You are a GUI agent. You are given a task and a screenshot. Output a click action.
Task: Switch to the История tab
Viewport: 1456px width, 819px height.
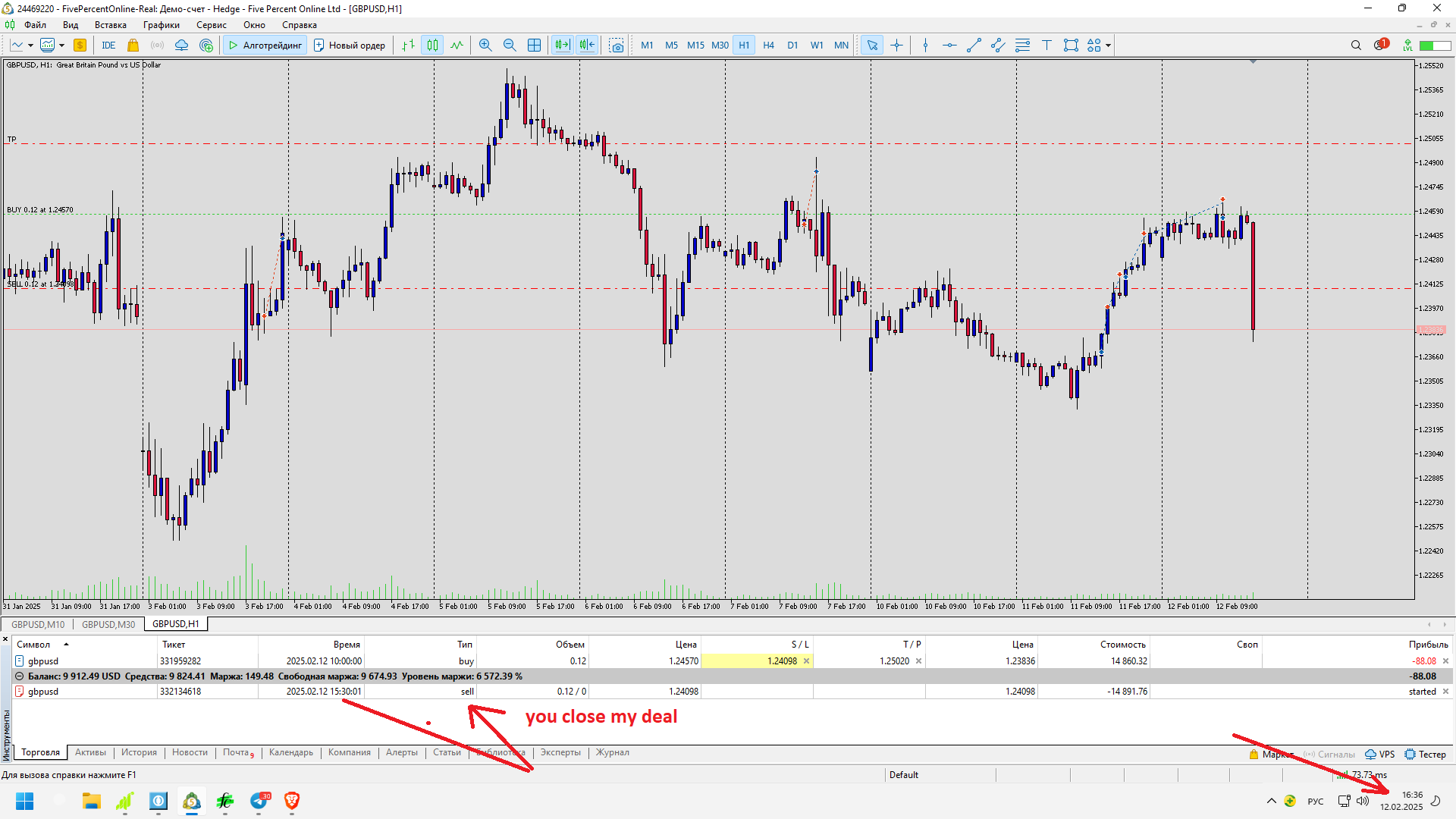click(139, 753)
